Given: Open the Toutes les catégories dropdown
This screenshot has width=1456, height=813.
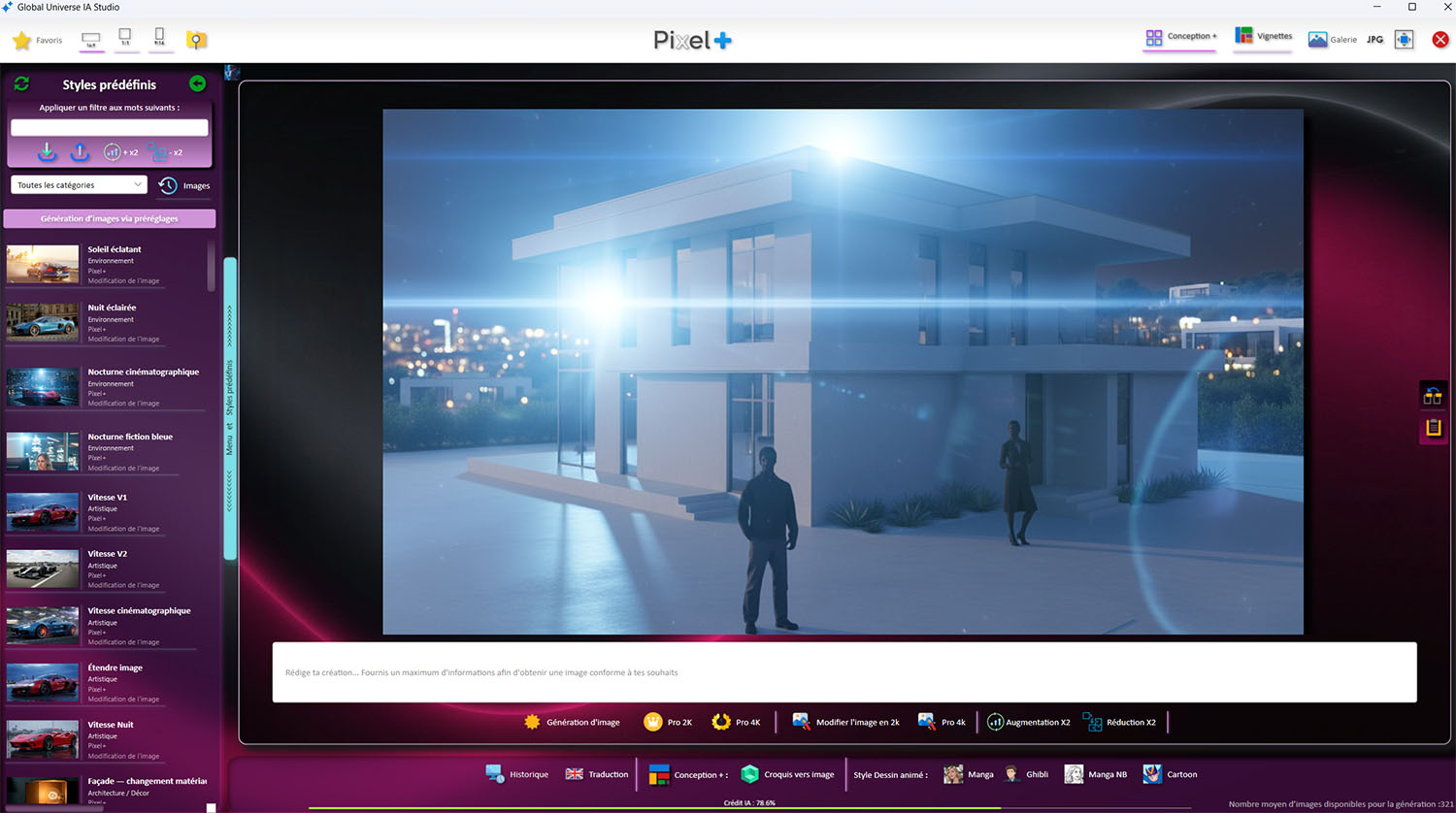Looking at the screenshot, I should (80, 185).
